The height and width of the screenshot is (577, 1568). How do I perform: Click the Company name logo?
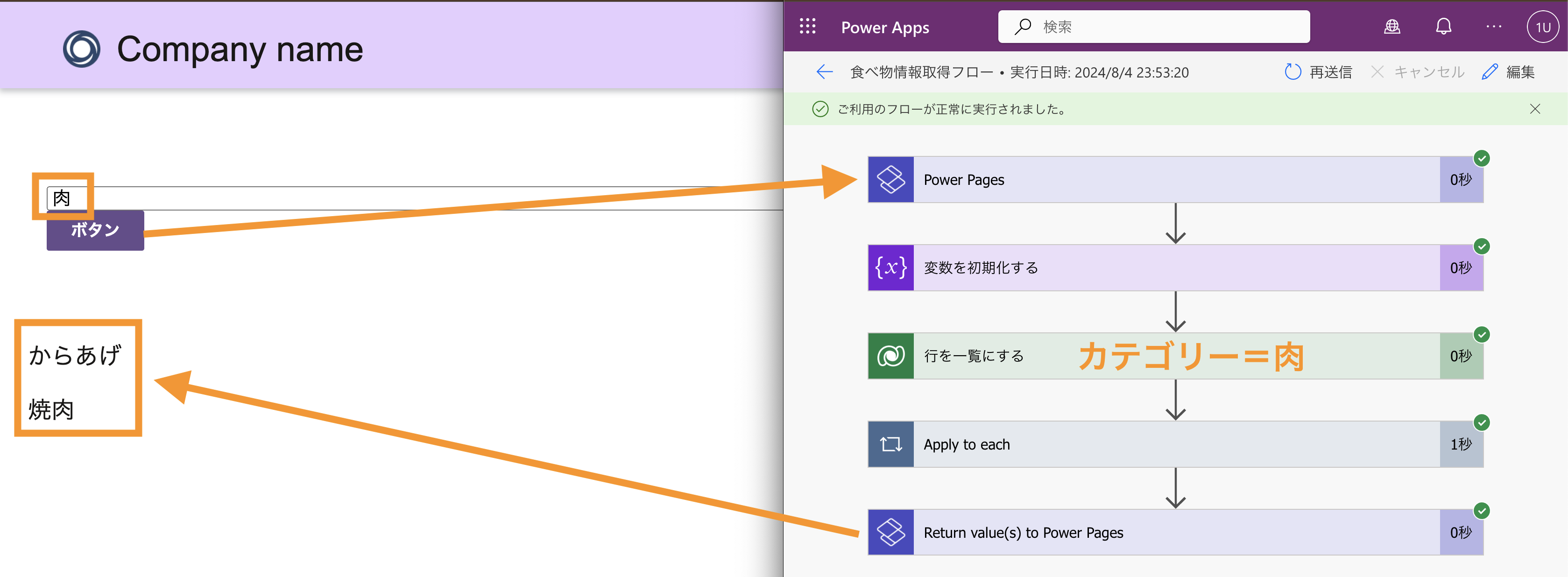click(x=82, y=49)
